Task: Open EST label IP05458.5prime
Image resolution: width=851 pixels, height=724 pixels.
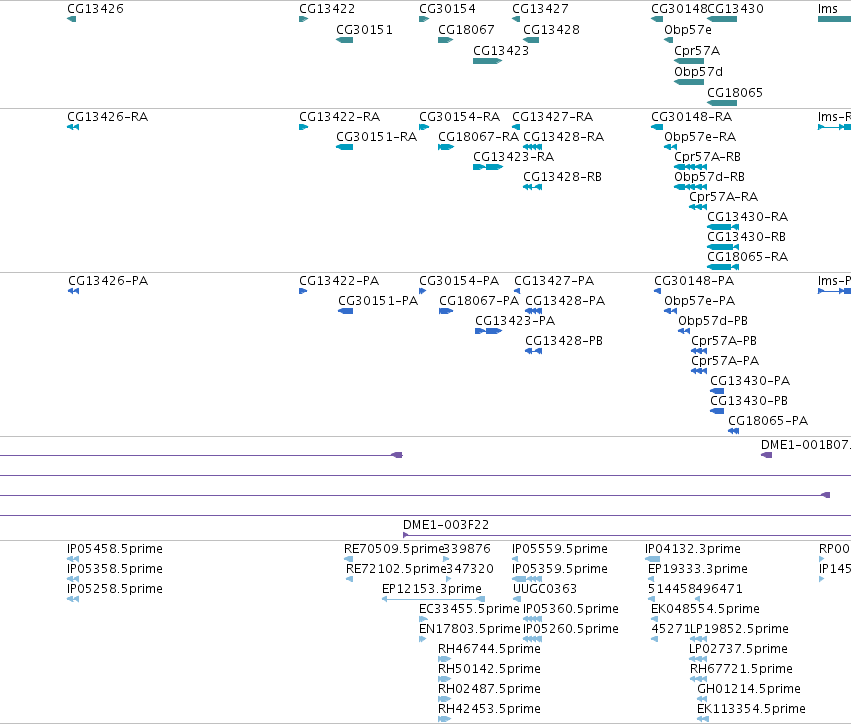Action: (x=115, y=549)
